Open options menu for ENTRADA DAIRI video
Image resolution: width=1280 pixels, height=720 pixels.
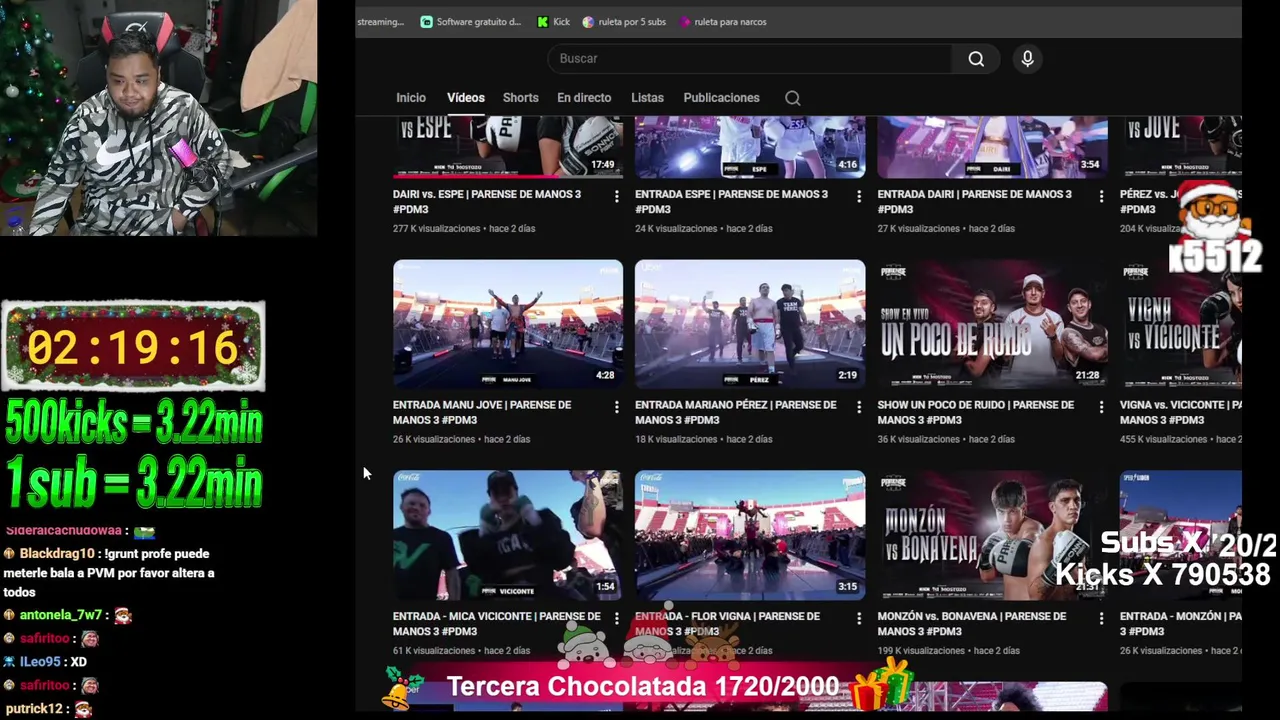(1101, 197)
